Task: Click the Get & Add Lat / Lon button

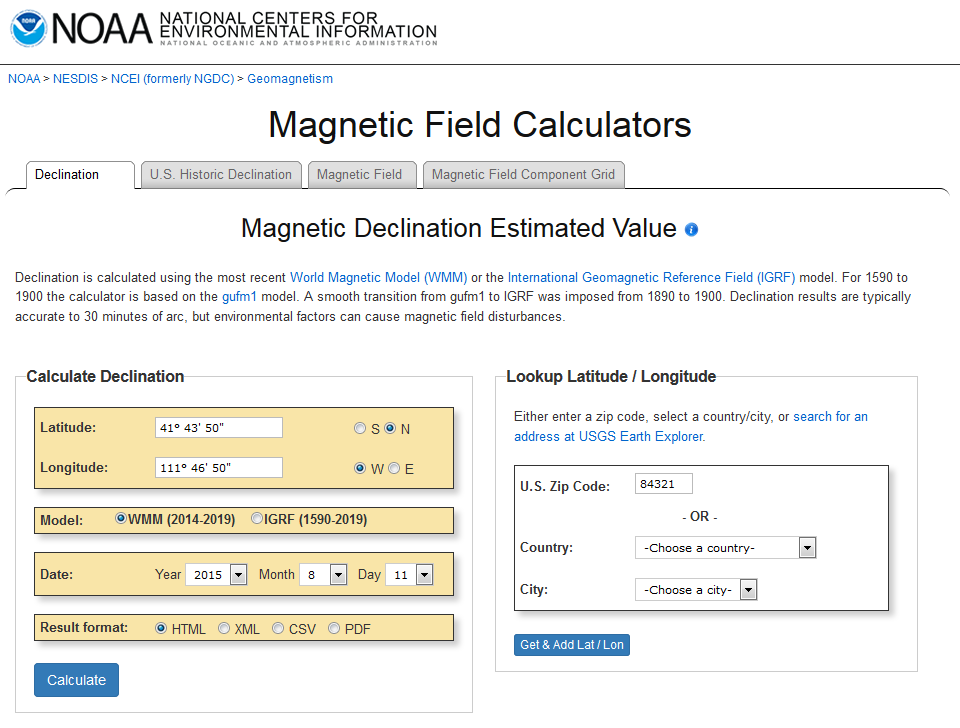Action: (572, 645)
